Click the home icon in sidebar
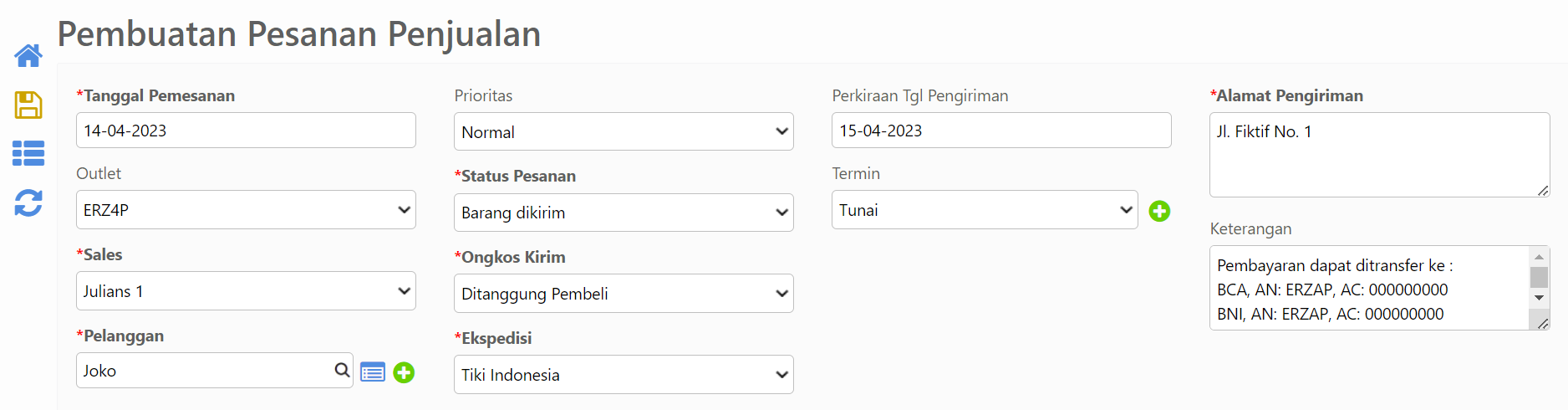The height and width of the screenshot is (410, 1568). pos(28,56)
